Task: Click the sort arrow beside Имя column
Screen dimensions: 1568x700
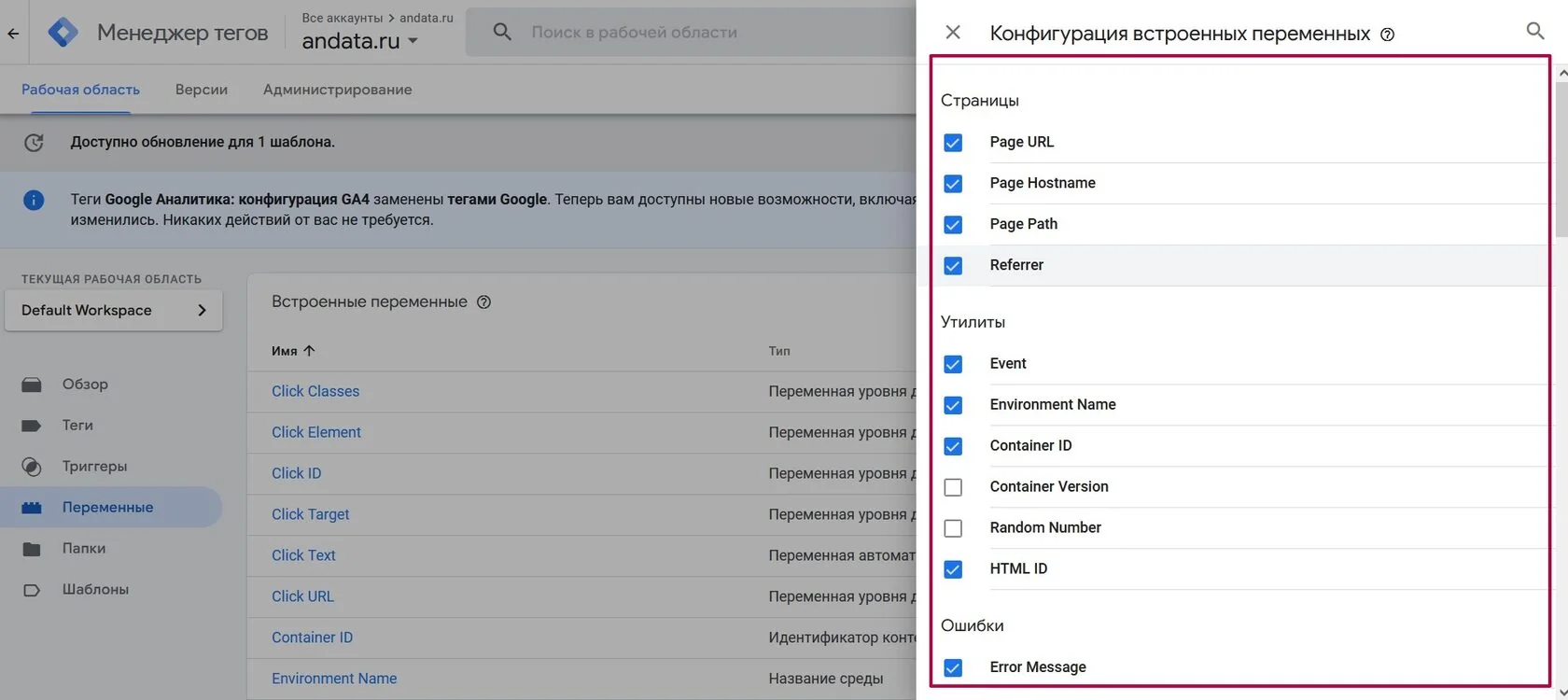Action: (x=309, y=351)
